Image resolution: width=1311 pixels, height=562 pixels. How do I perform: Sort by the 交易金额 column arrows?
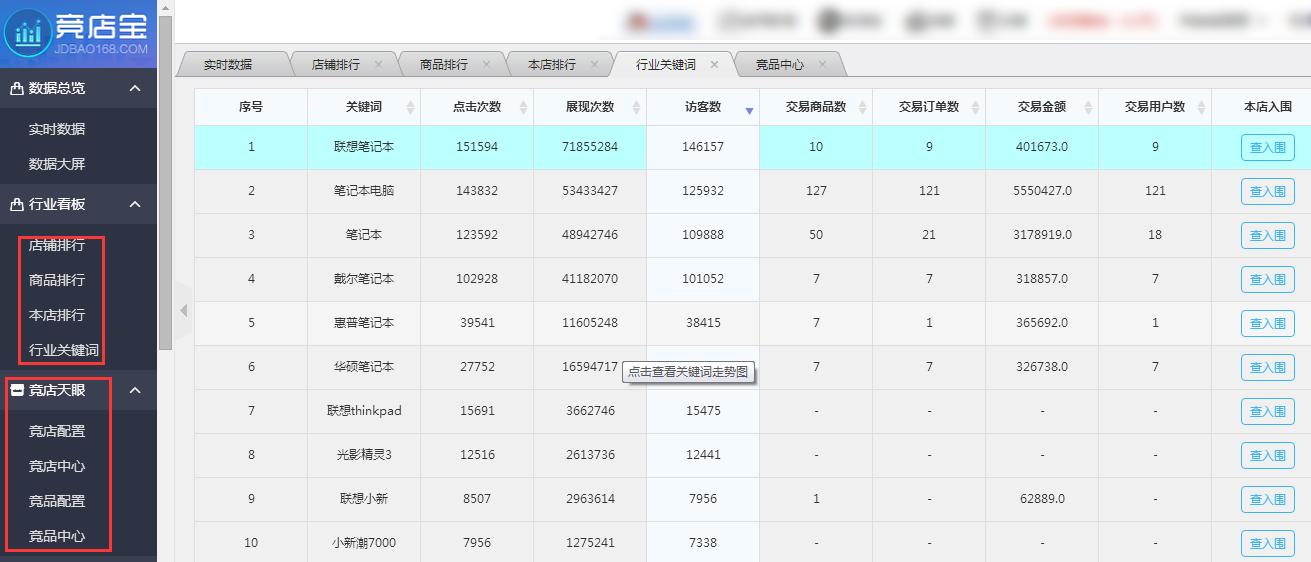tap(1088, 108)
